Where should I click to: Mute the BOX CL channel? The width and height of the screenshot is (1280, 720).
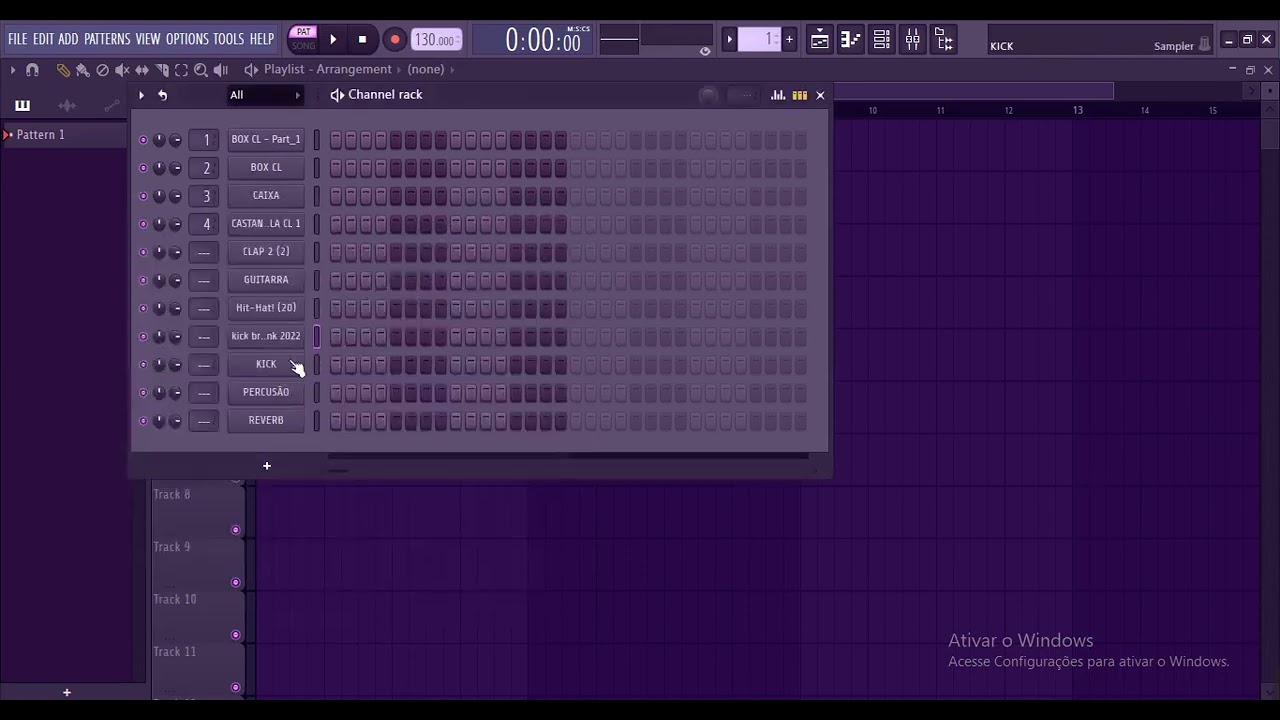[143, 168]
